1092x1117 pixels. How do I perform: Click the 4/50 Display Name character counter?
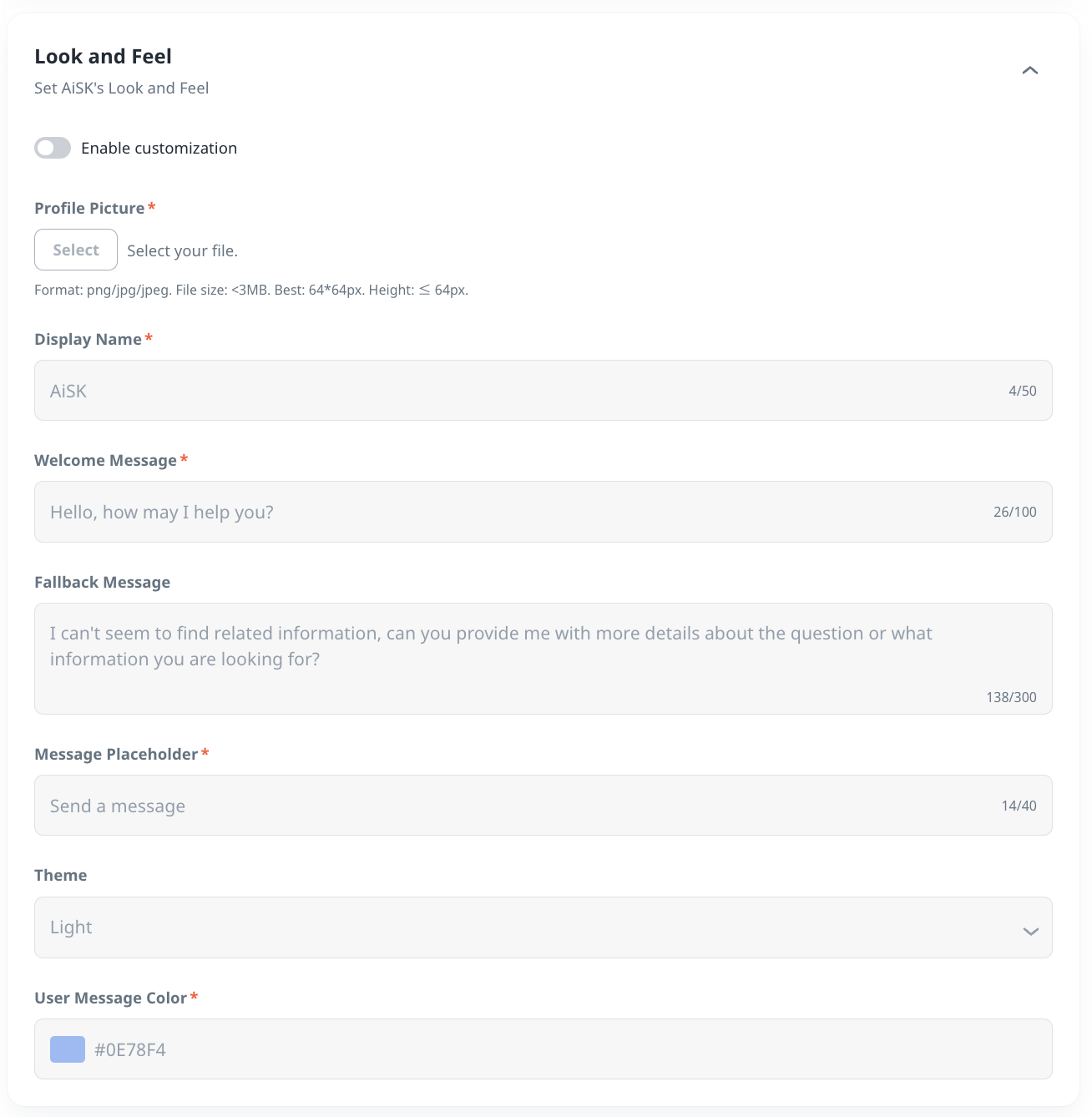(x=1022, y=391)
